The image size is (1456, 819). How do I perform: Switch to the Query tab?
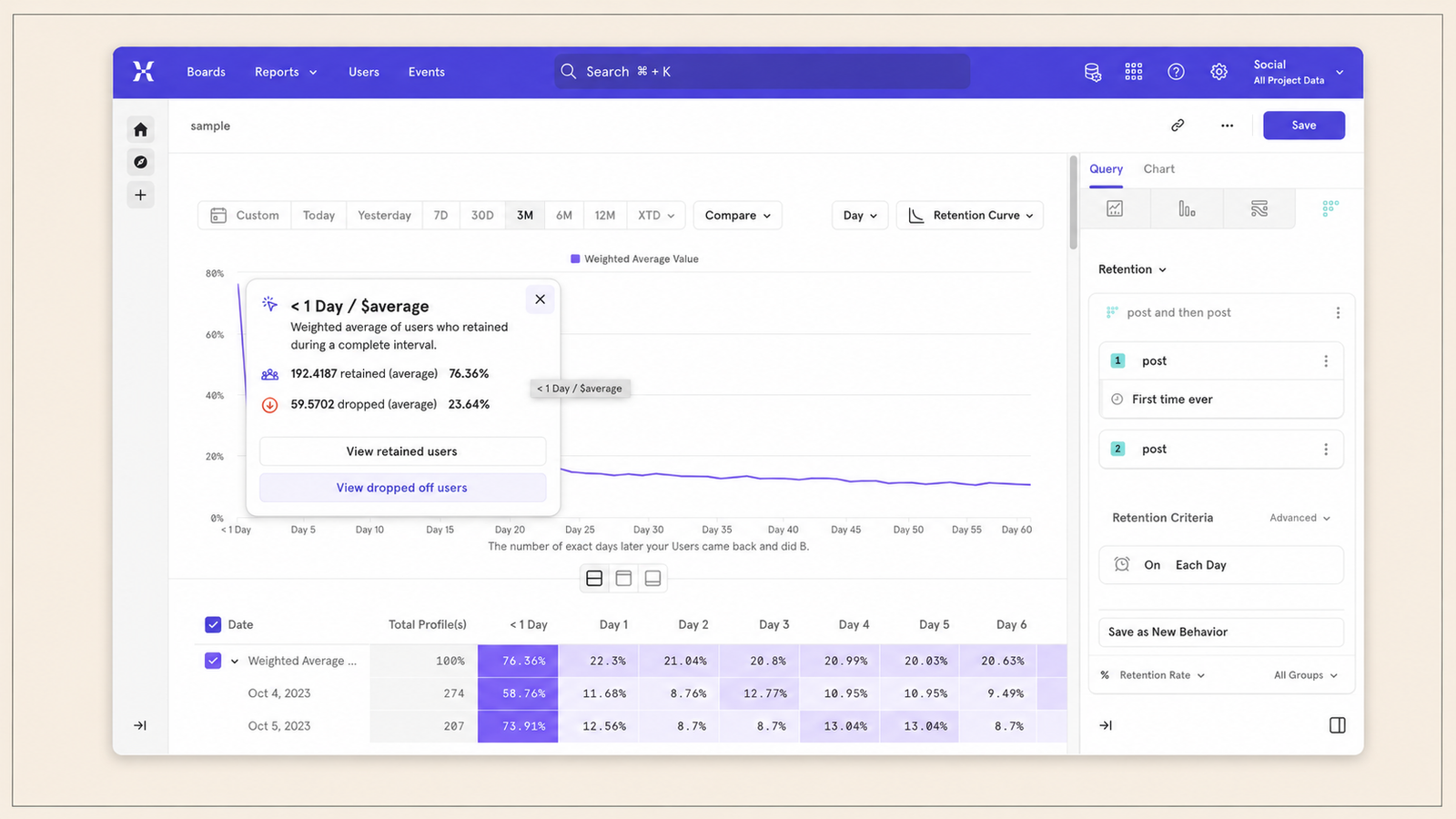tap(1107, 169)
